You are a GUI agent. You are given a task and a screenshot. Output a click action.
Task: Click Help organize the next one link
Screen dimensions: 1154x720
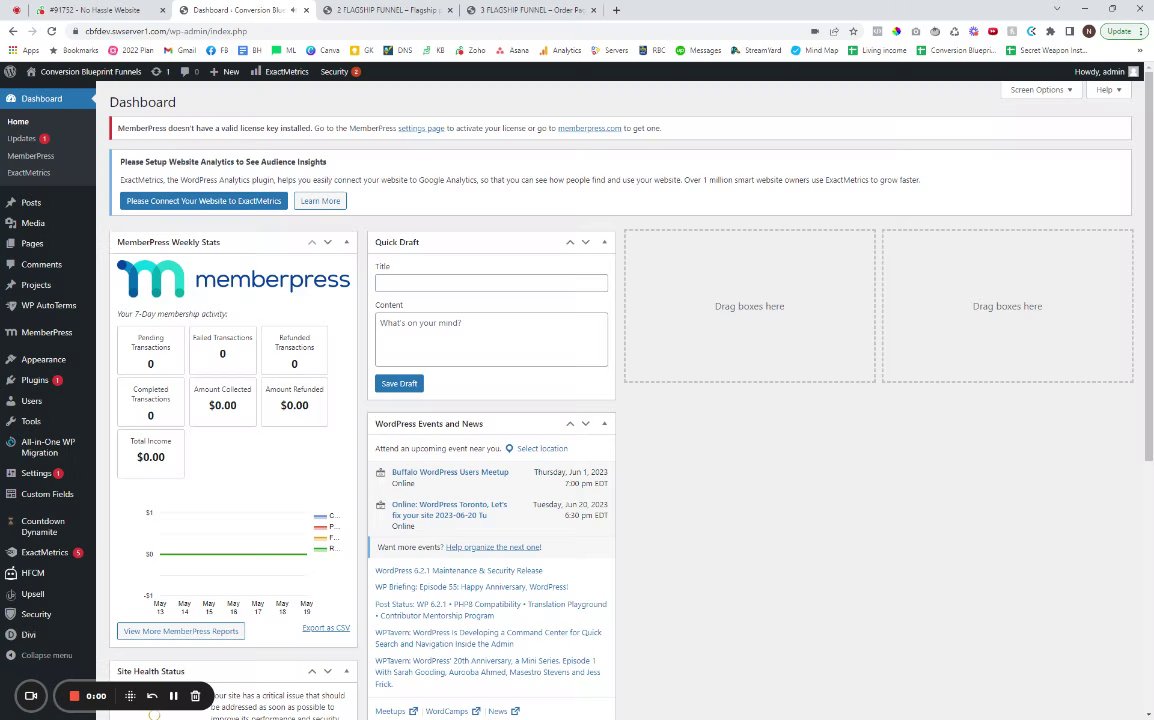(493, 547)
